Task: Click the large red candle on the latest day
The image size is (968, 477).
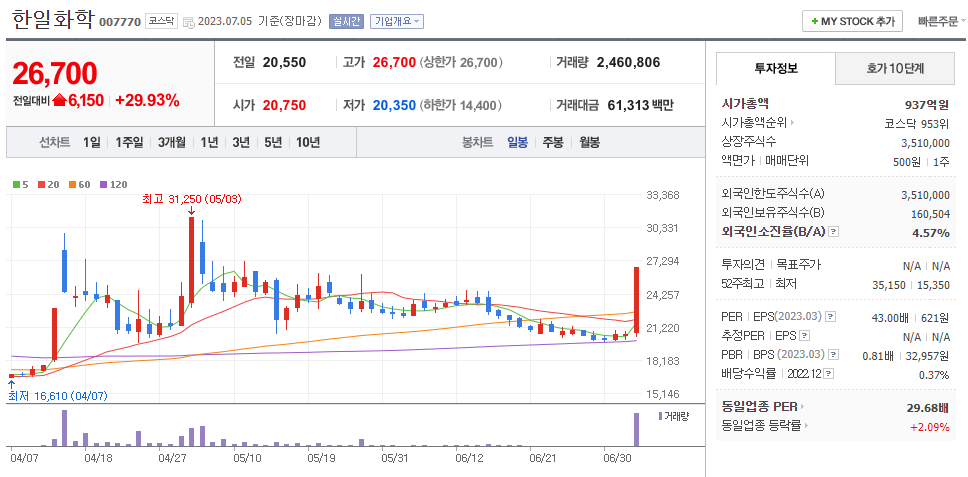Action: click(x=636, y=301)
